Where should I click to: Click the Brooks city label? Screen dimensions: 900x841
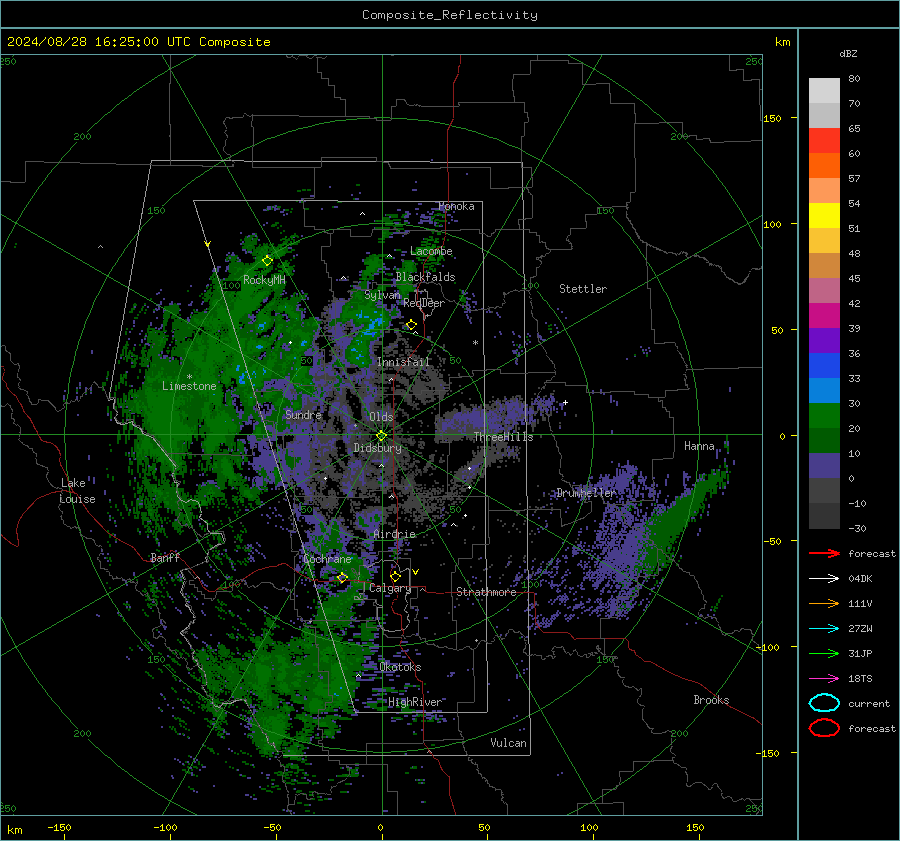[711, 700]
